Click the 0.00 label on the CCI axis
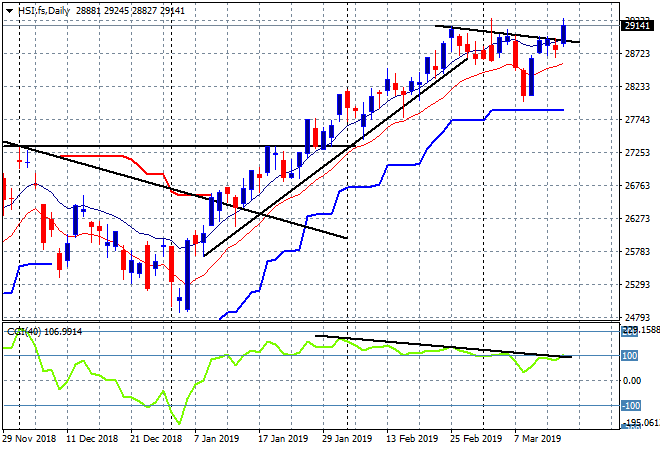This screenshot has height=450, width=660. (632, 381)
